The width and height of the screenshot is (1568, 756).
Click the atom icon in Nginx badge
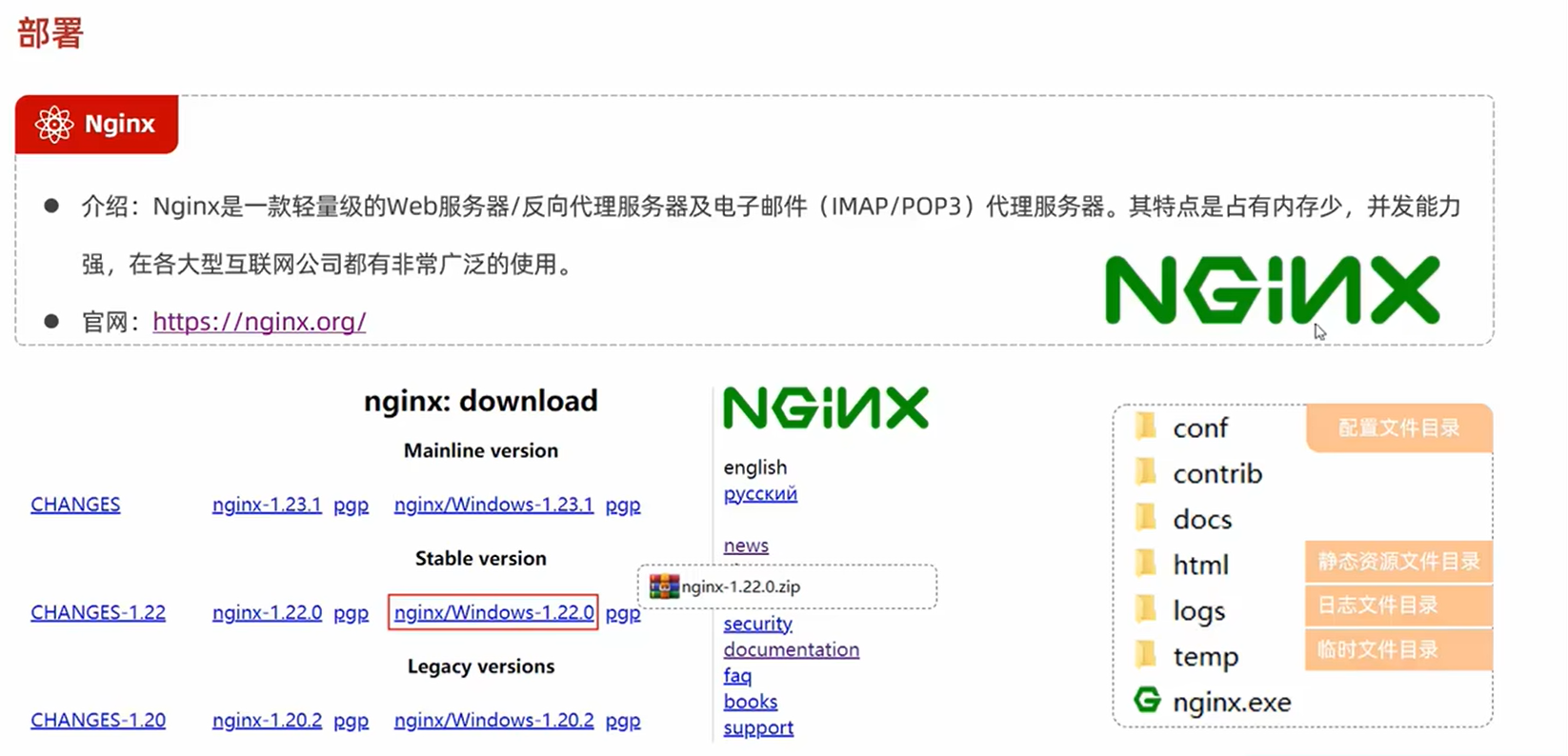point(54,125)
